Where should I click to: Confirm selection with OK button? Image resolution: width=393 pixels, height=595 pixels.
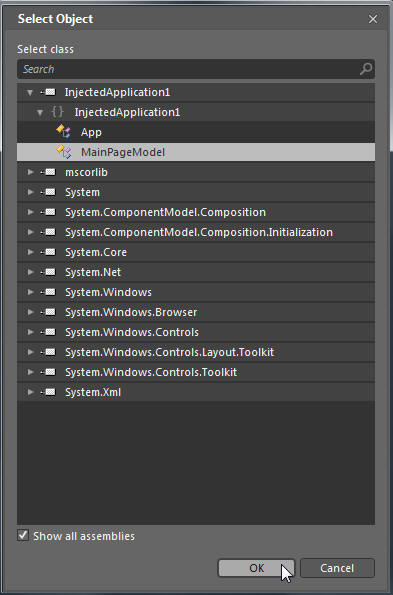coord(256,568)
